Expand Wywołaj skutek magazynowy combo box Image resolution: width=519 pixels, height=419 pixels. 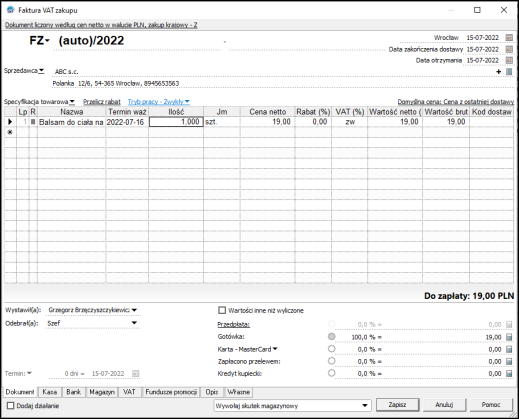[365, 406]
